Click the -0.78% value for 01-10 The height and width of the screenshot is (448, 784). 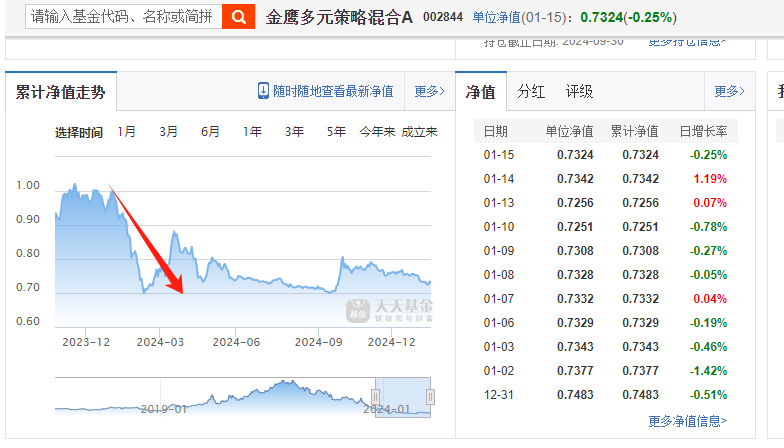tap(708, 227)
